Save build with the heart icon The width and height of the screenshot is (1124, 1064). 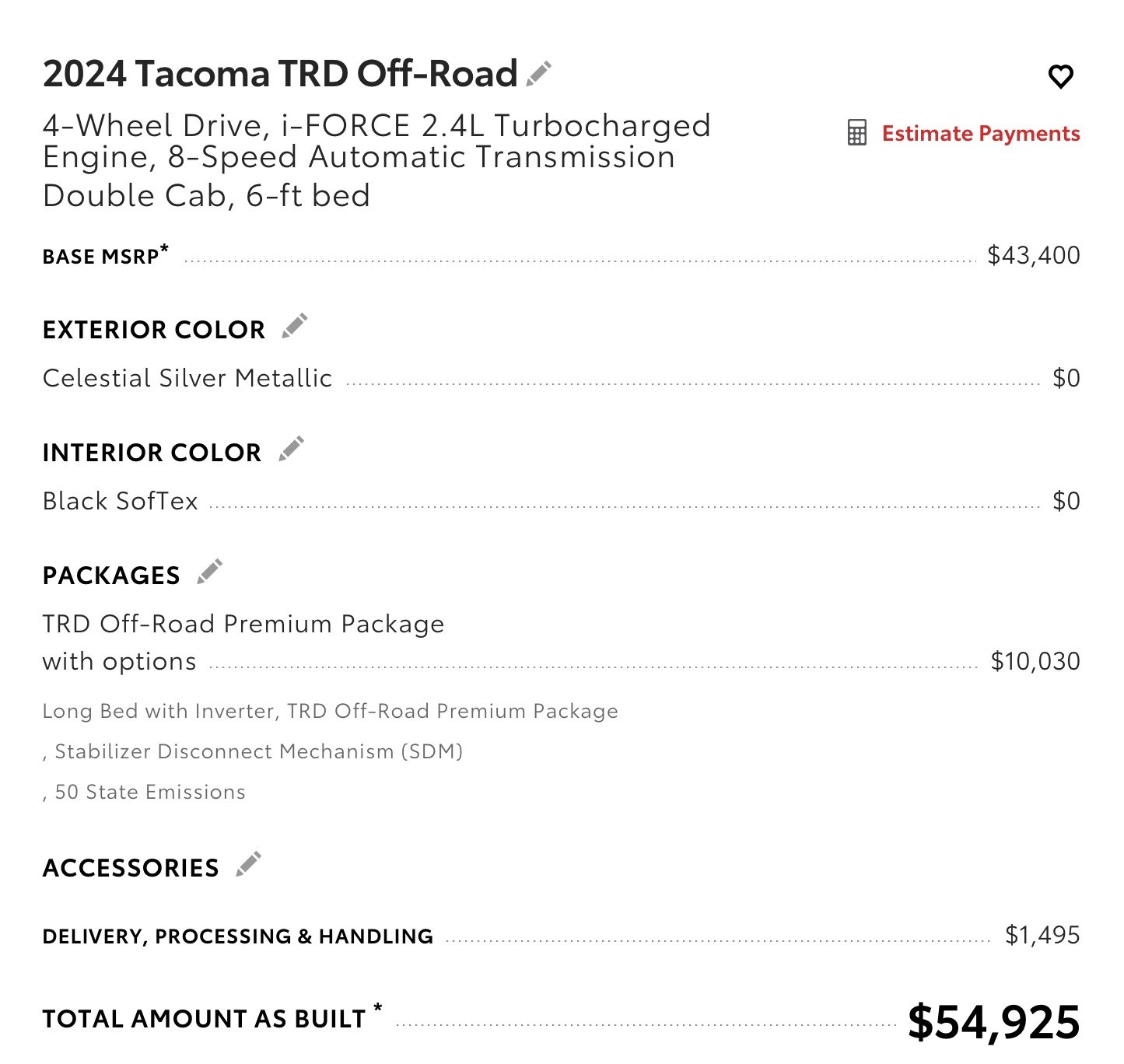pos(1061,76)
